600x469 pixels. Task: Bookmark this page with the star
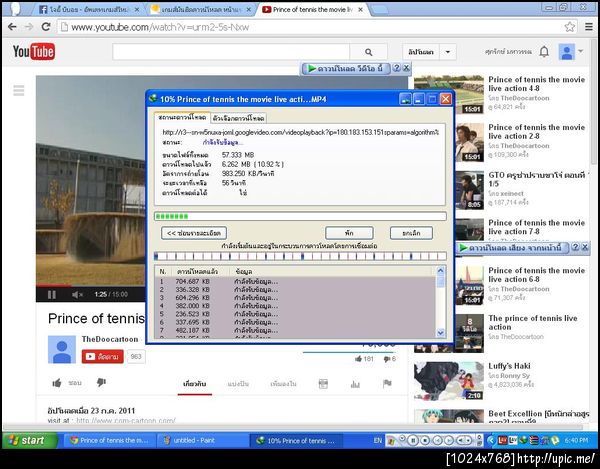click(x=569, y=27)
